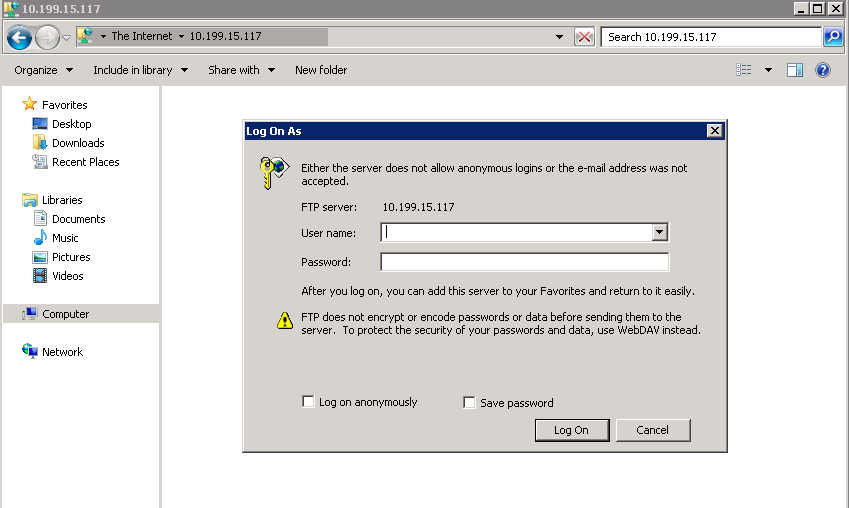Enable Log on anonymously checkbox
849x508 pixels.
(308, 401)
